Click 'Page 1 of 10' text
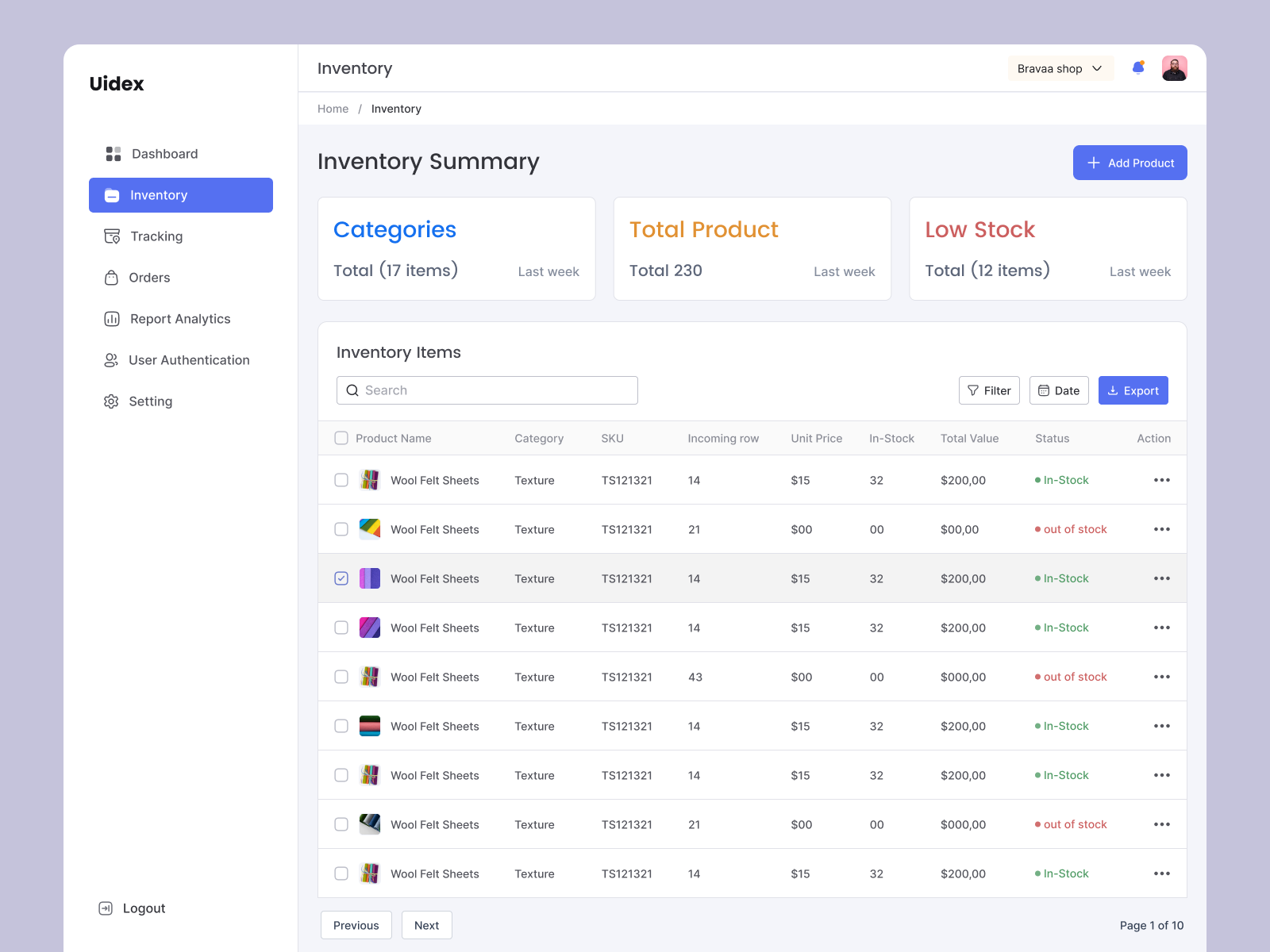 tap(1152, 925)
